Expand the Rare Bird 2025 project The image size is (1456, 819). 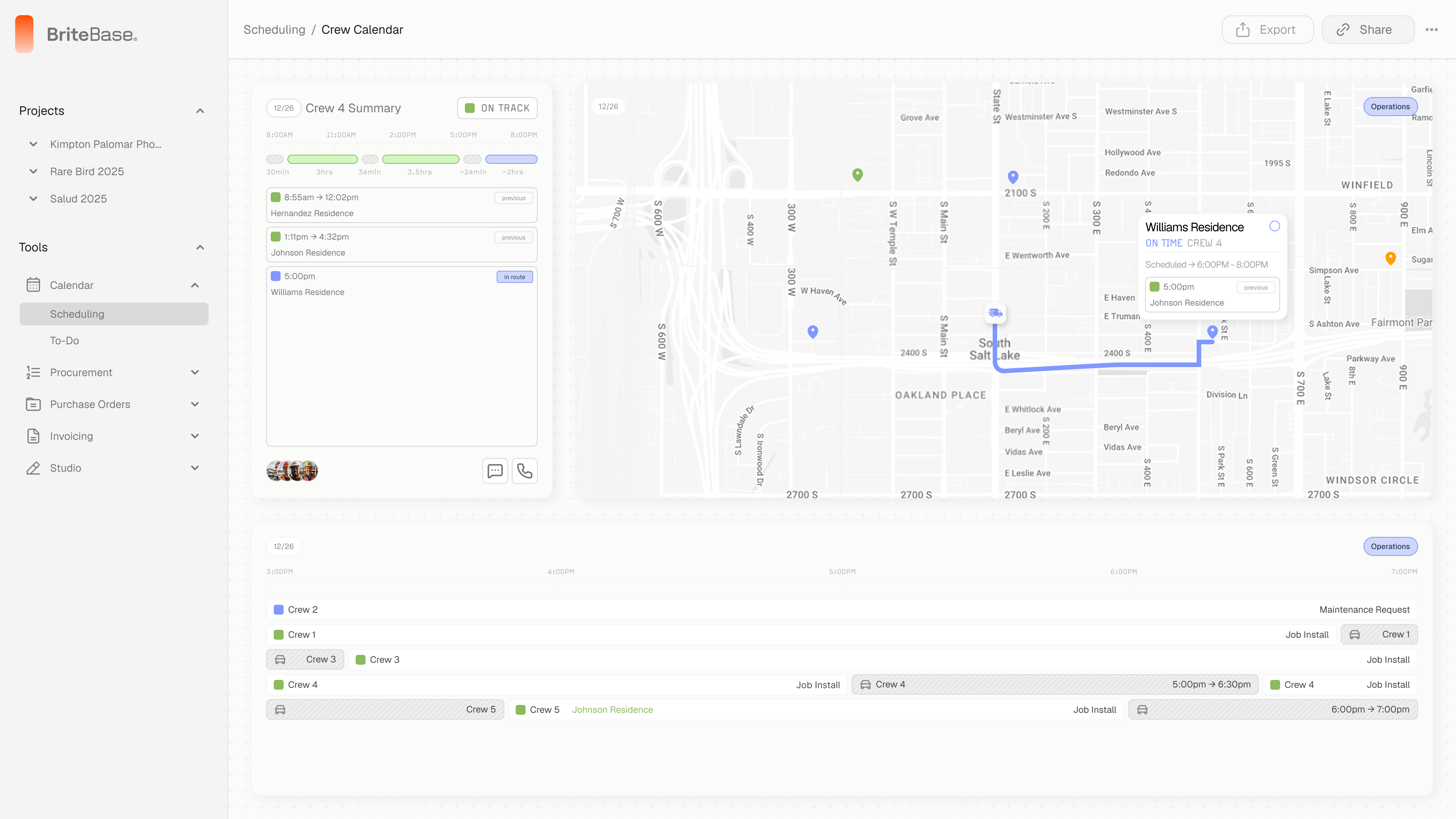33,171
